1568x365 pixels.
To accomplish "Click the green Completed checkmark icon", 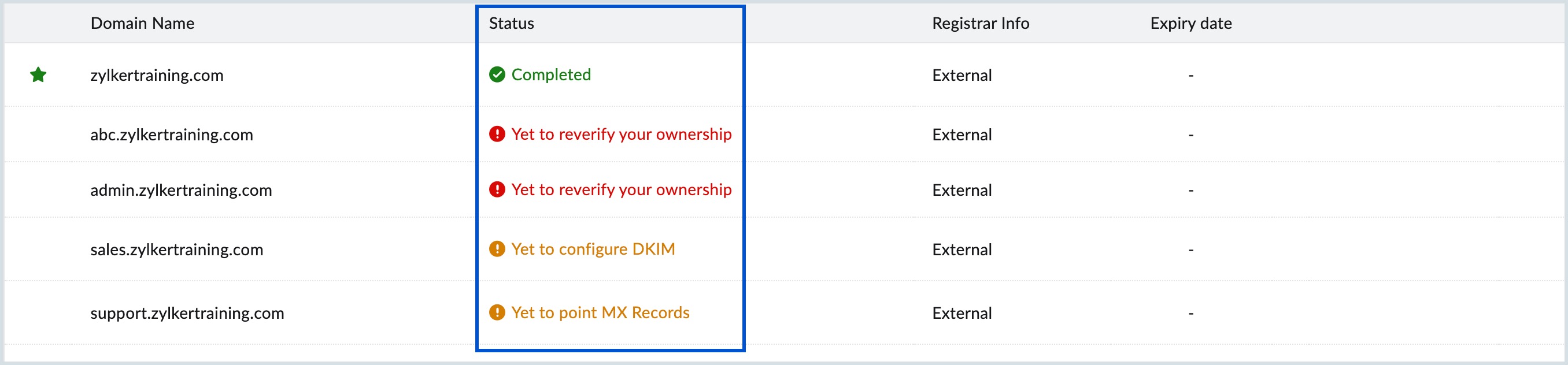I will (x=497, y=75).
